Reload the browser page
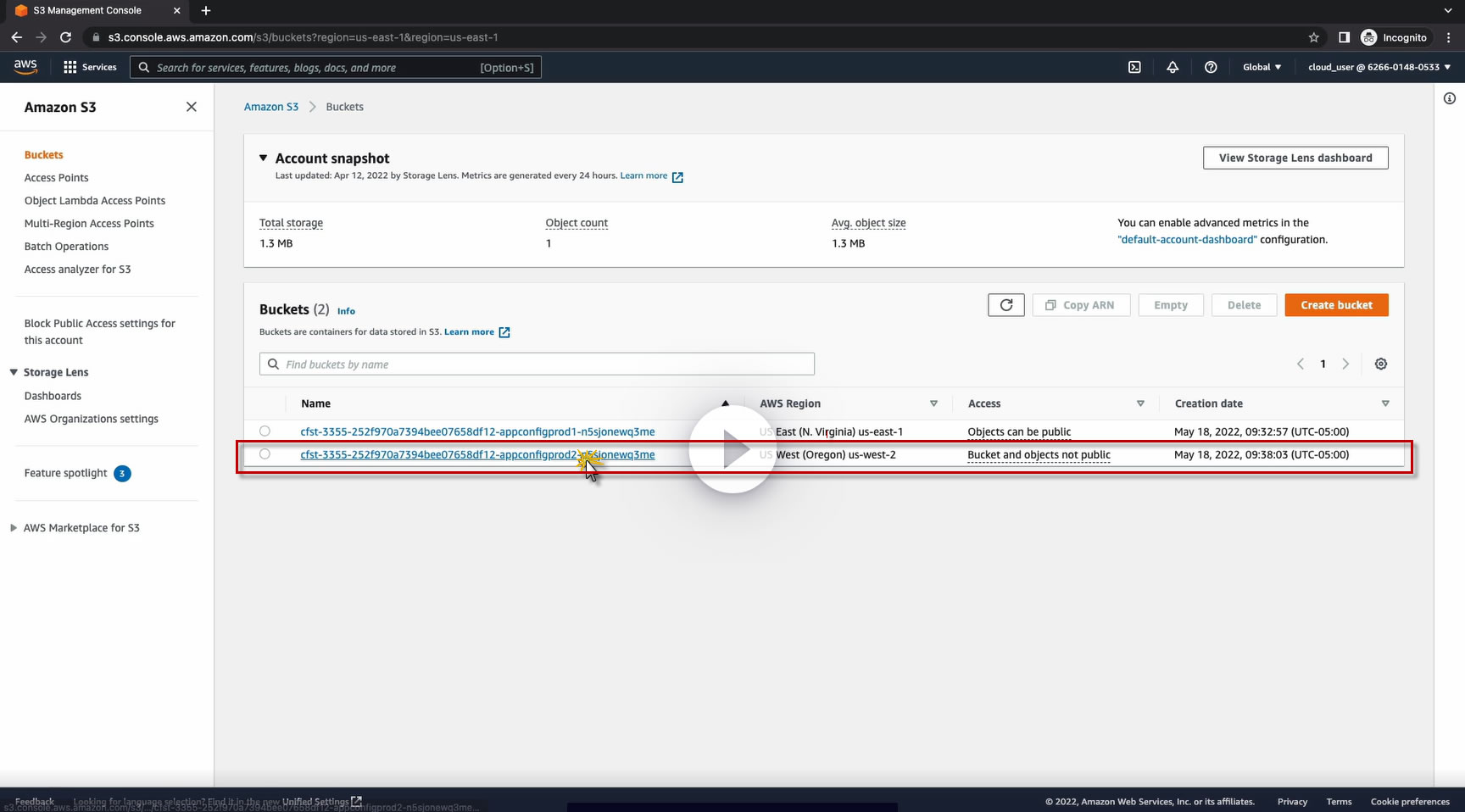This screenshot has height=812, width=1465. (x=66, y=37)
